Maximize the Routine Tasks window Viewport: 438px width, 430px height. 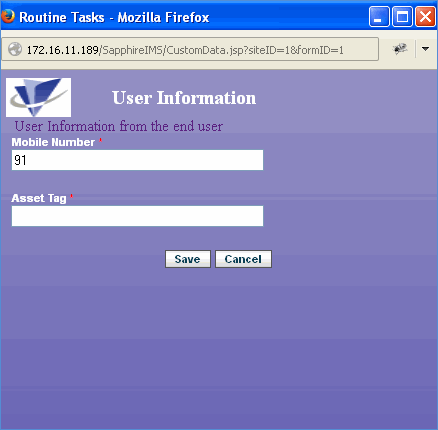pos(402,17)
